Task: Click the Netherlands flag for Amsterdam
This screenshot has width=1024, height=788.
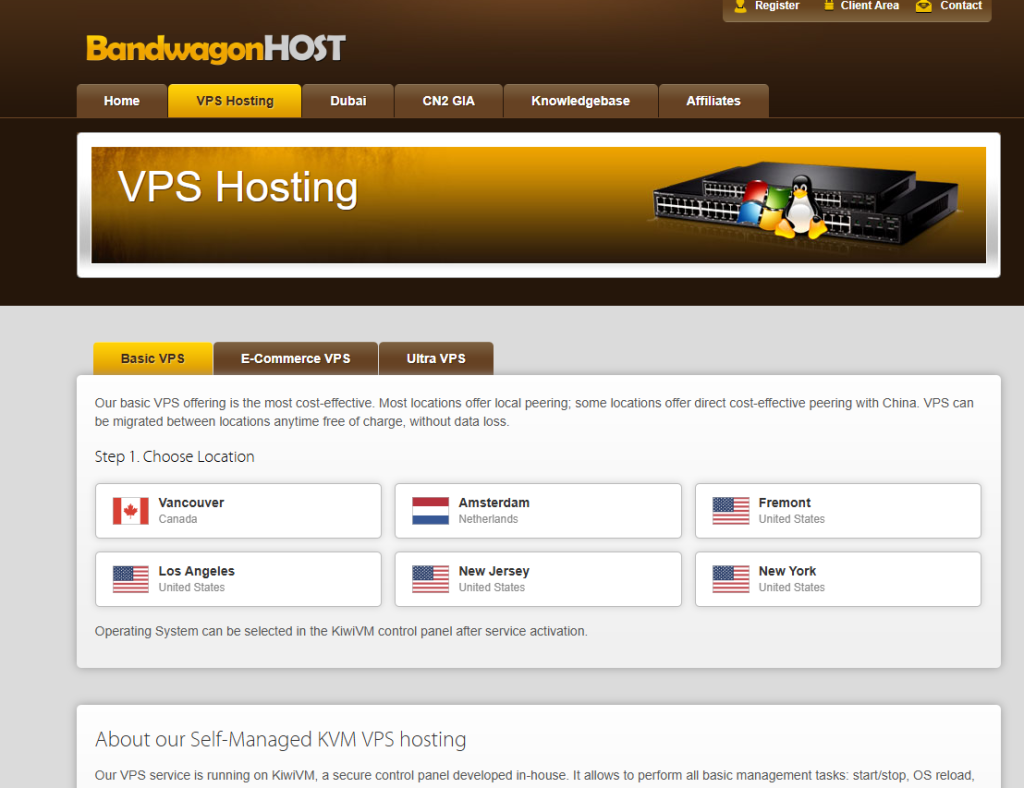Action: coord(430,511)
